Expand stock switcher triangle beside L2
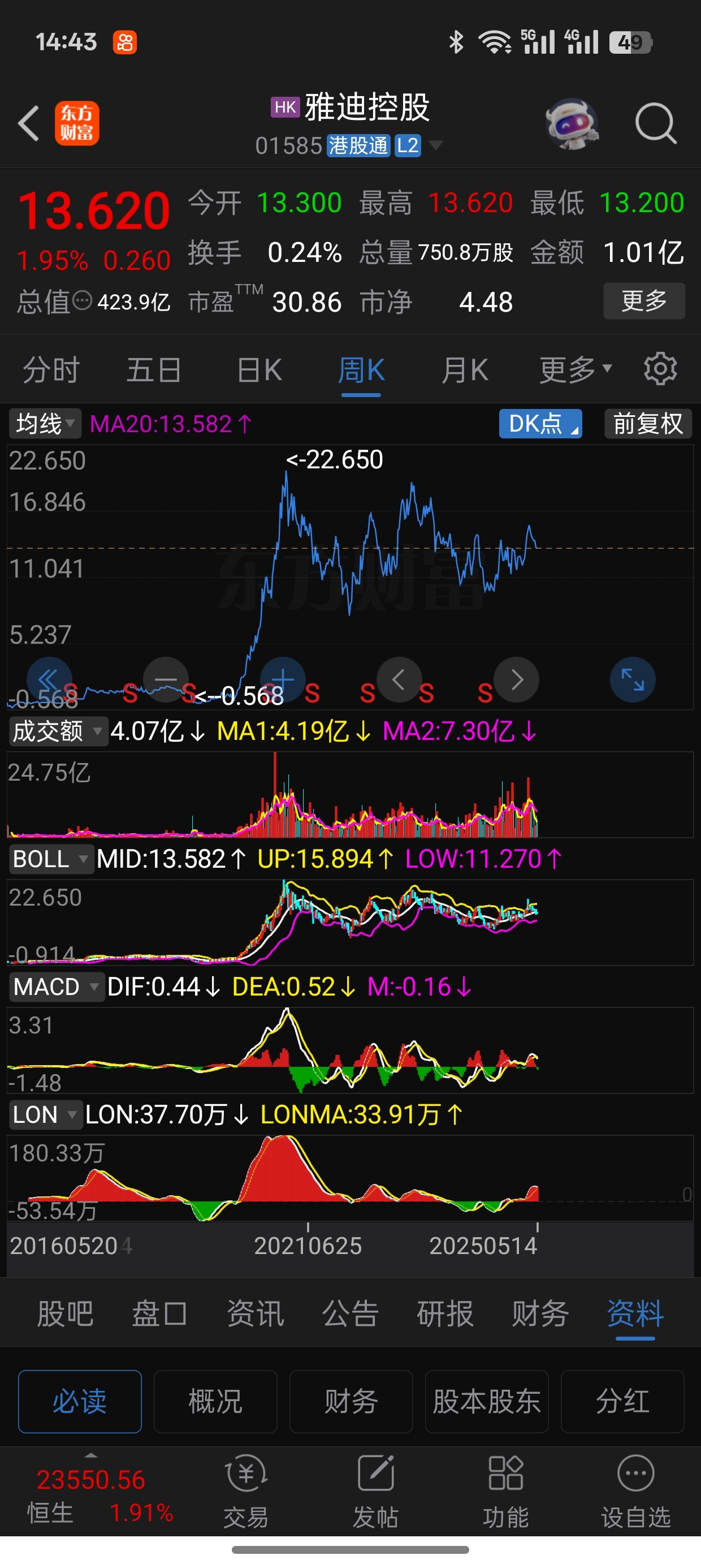Image resolution: width=701 pixels, height=1568 pixels. click(436, 145)
